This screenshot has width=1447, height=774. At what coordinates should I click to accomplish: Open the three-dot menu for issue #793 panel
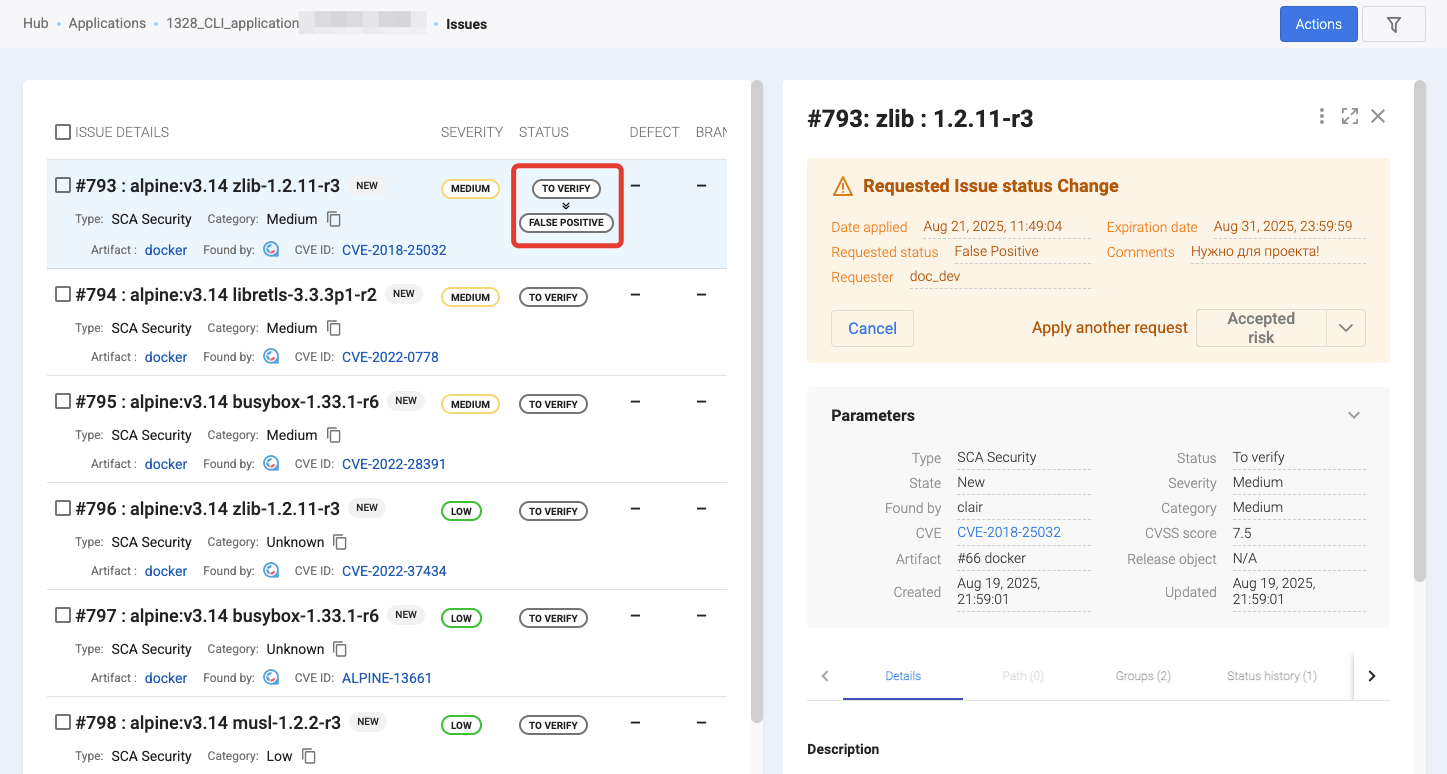click(x=1321, y=117)
